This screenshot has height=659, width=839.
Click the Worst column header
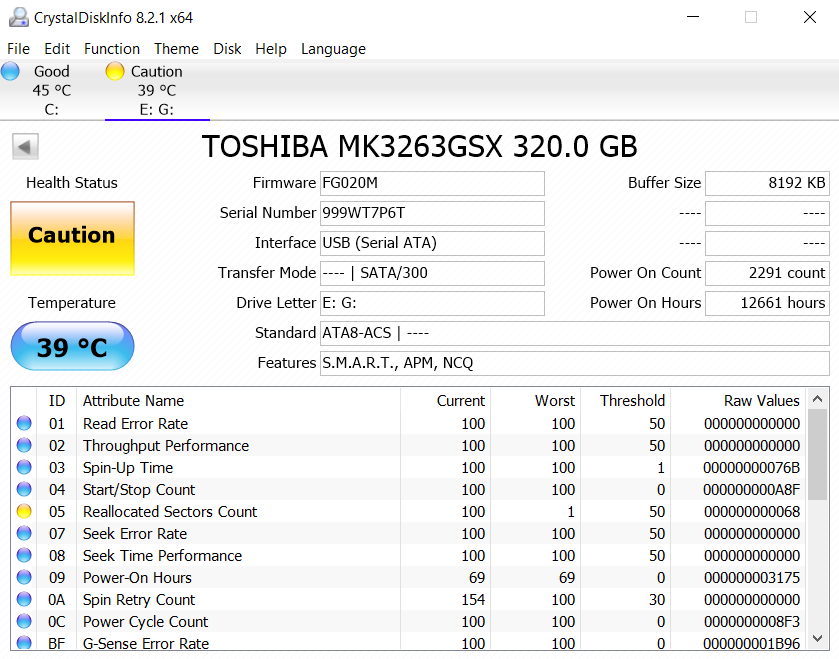535,401
